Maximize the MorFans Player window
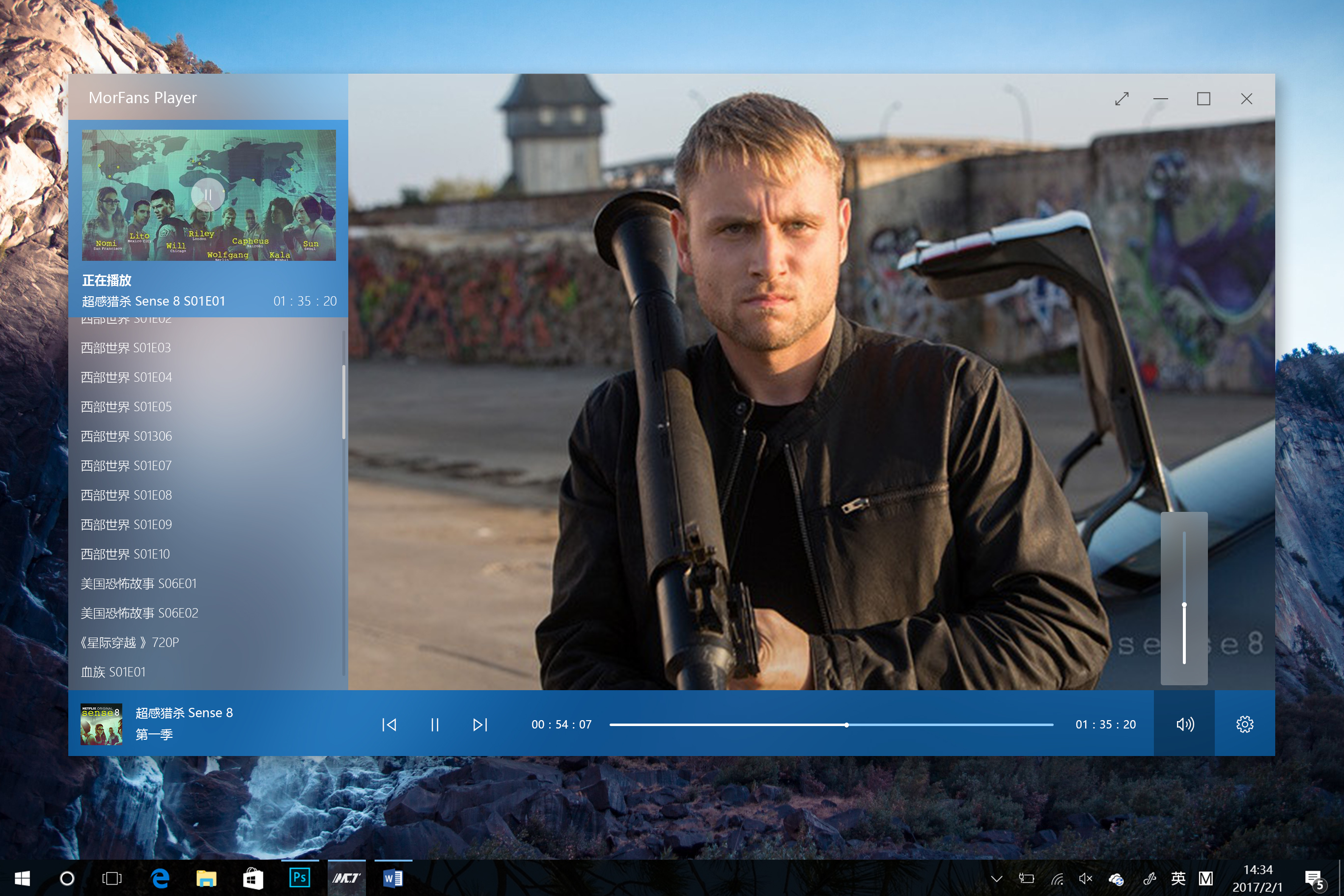The width and height of the screenshot is (1344, 896). tap(1204, 99)
